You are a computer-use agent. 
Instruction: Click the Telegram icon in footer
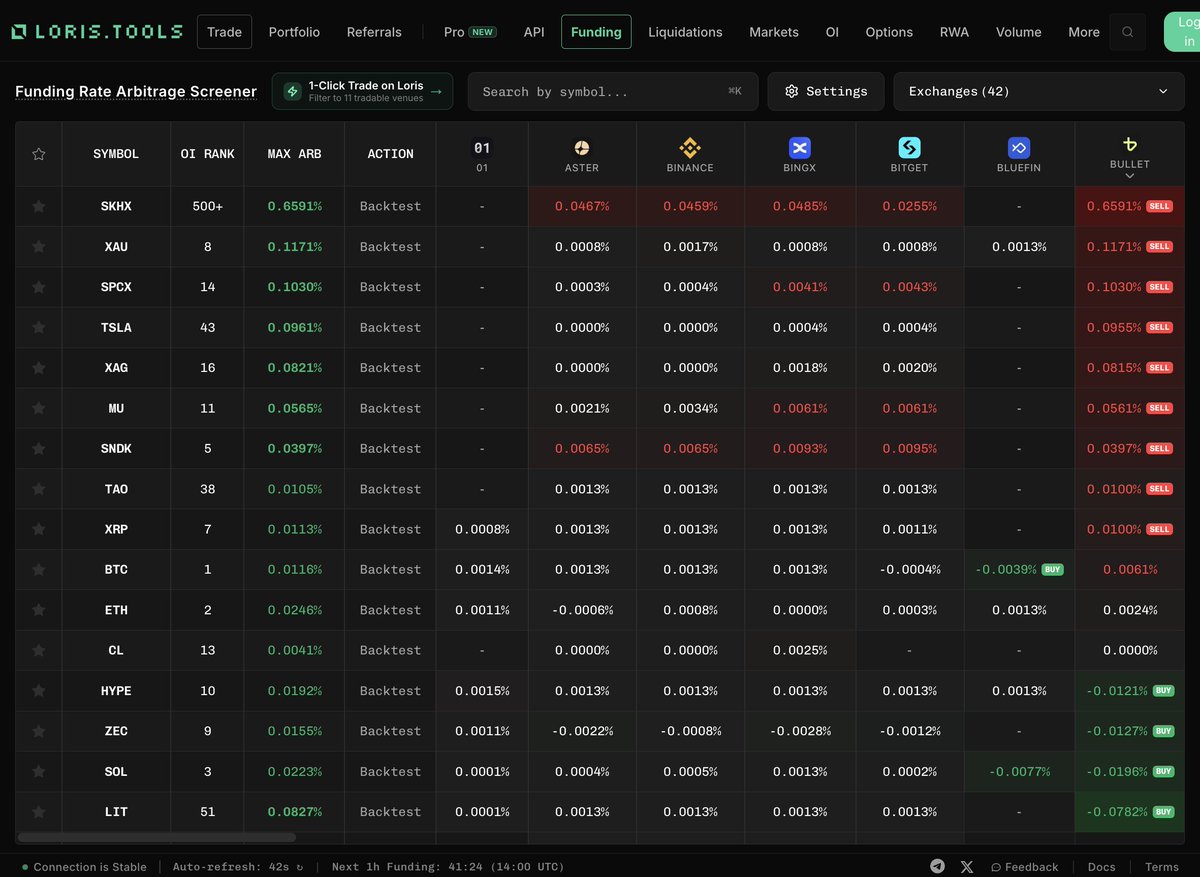937,867
